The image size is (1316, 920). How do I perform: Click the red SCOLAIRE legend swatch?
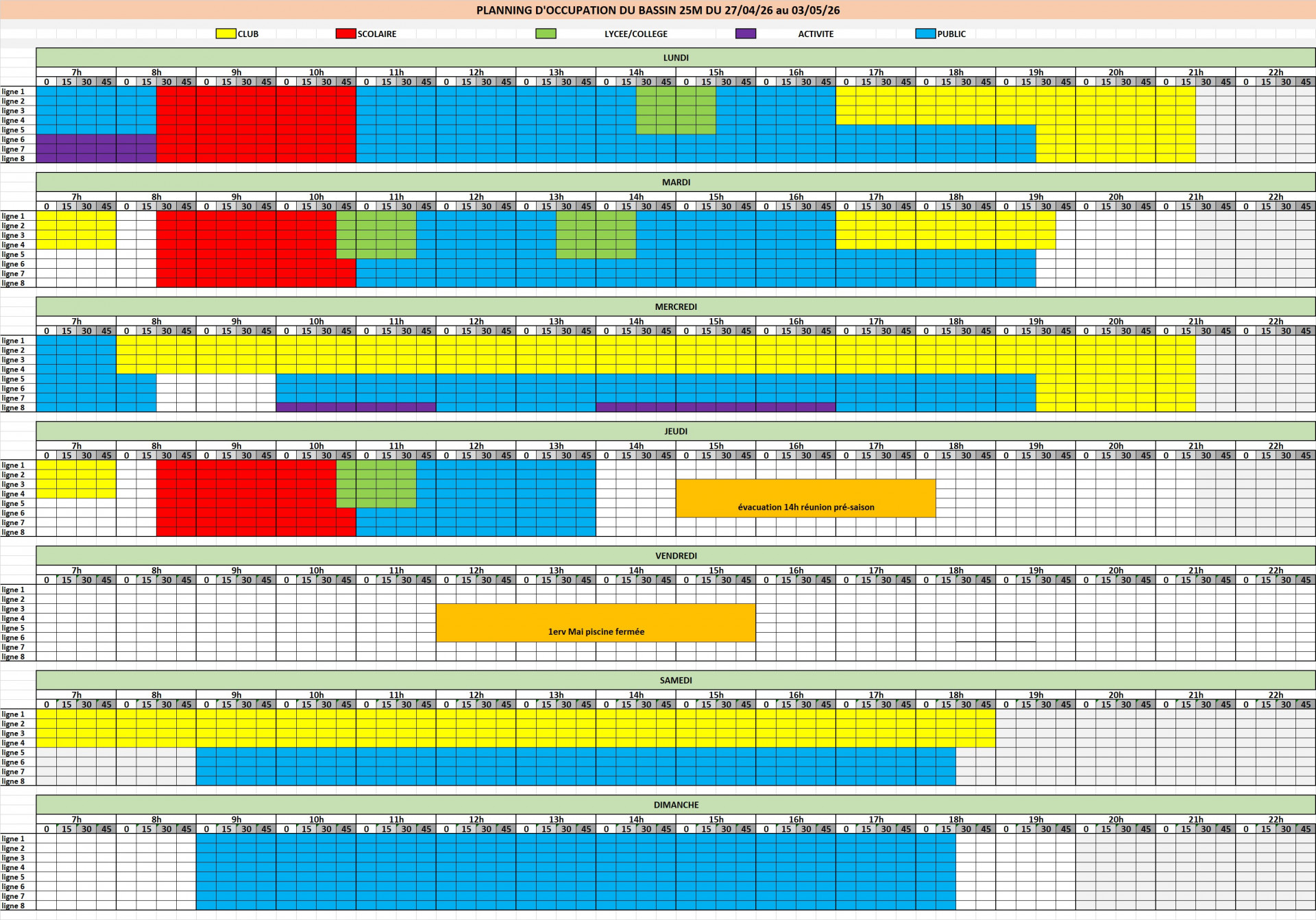[345, 34]
